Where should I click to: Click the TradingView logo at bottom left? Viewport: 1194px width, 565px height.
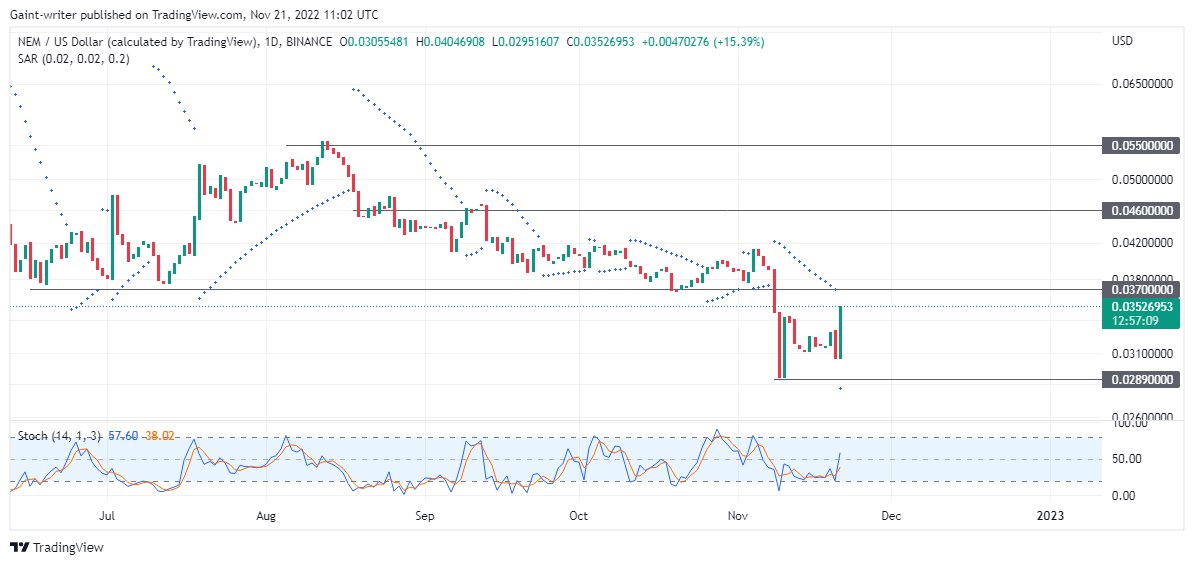point(56,547)
